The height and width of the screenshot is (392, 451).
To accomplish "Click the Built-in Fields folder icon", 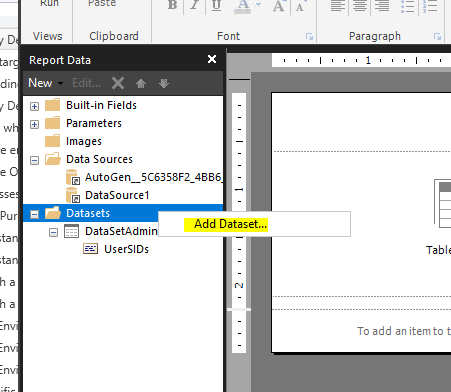I will (52, 105).
